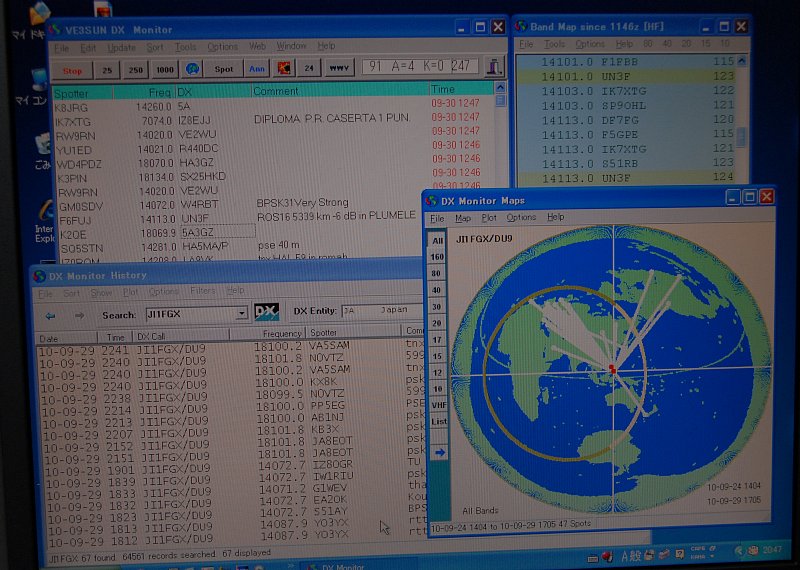Screen dimensions: 800x570
Task: Click the List button in Maps sidebar
Action: click(438, 422)
